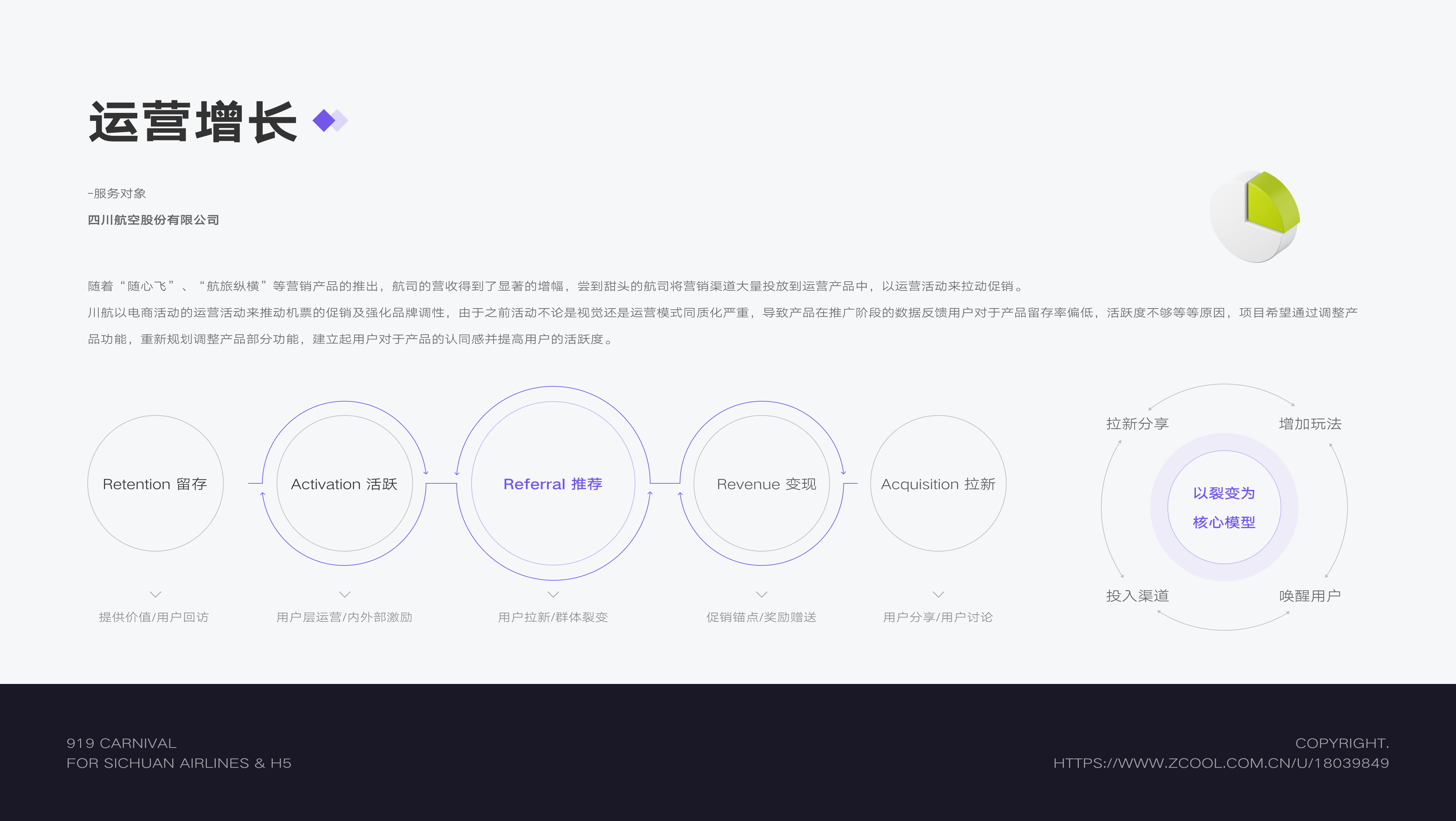1456x821 pixels.
Task: Click the 增加玩法 label
Action: click(x=1310, y=423)
